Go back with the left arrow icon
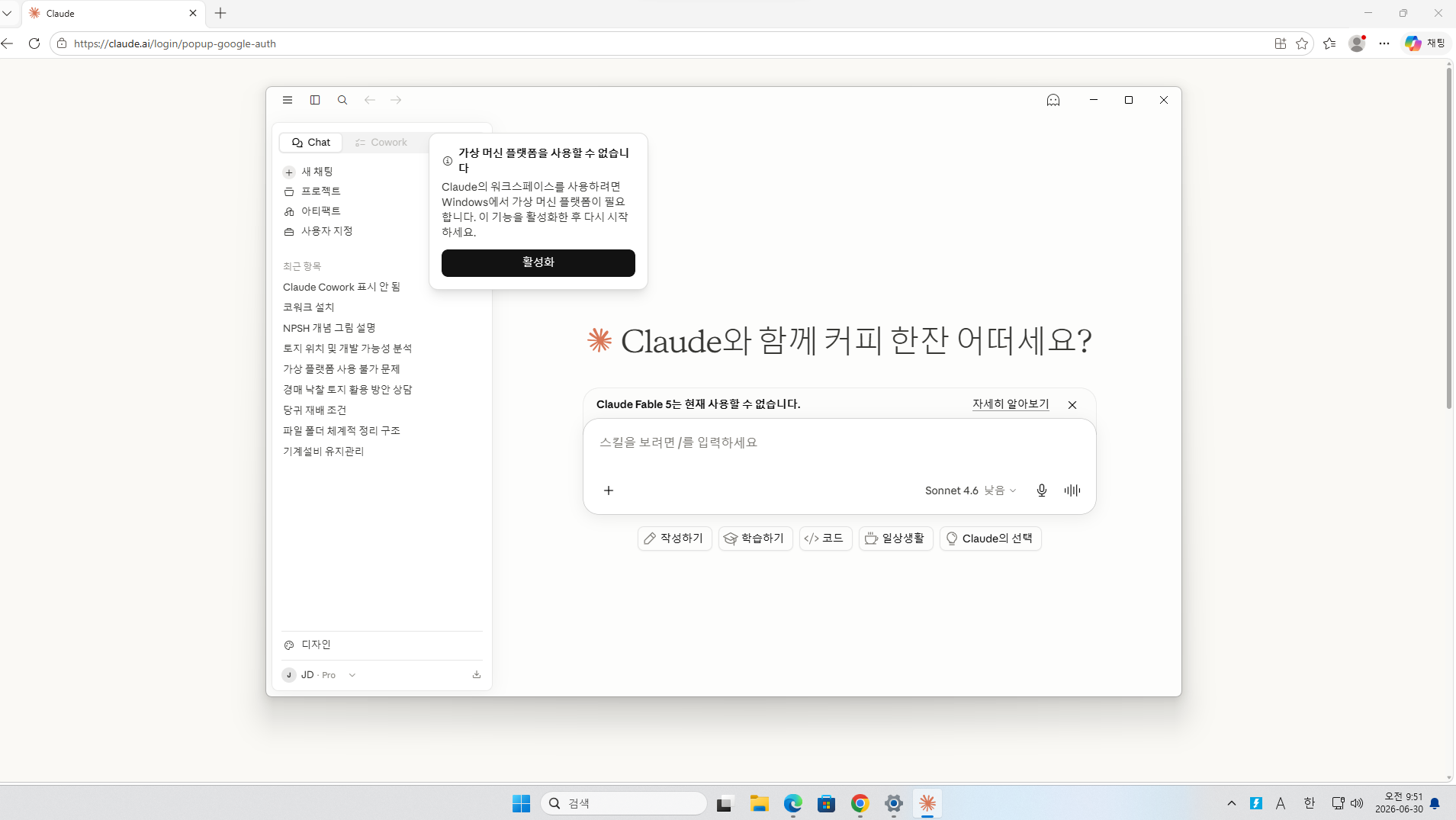 [x=370, y=100]
